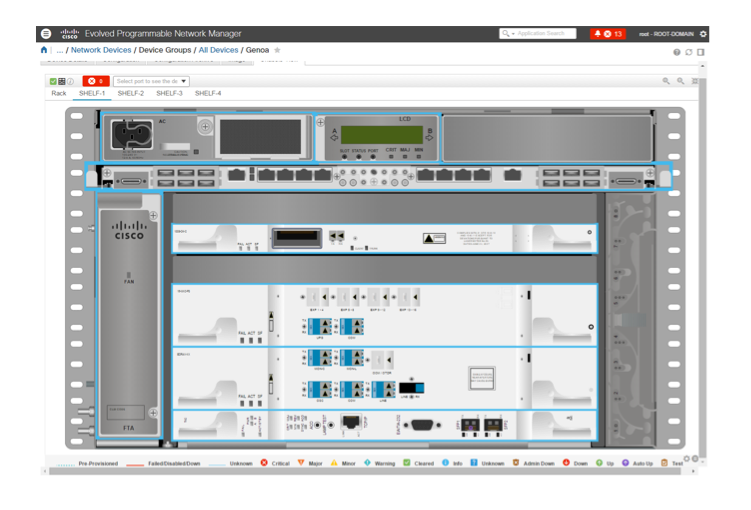Click Major alarm legend icon
The height and width of the screenshot is (510, 751).
point(301,463)
